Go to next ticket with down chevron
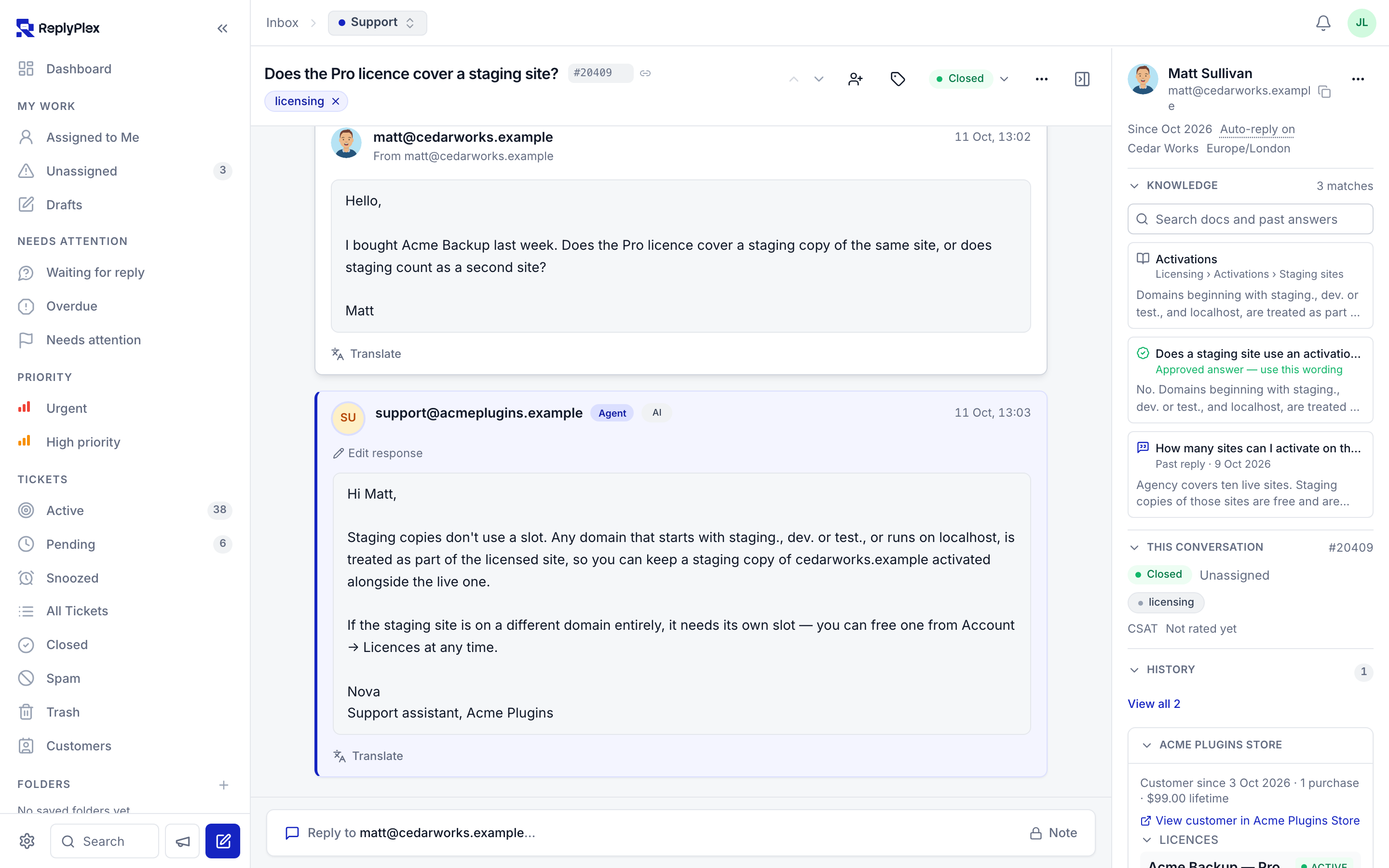1389x868 pixels. pos(819,79)
